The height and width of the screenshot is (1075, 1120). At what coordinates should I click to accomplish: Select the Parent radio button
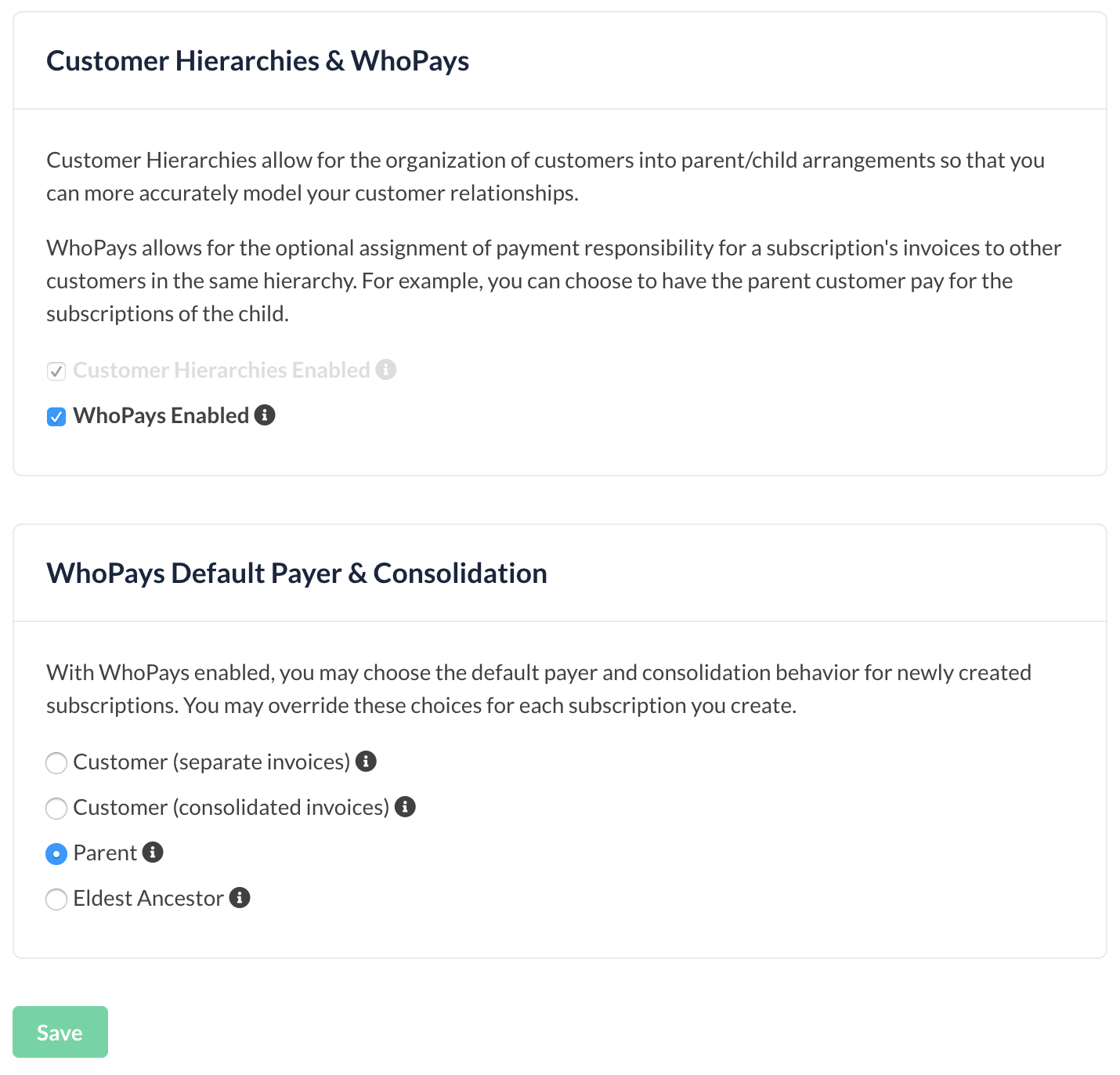click(56, 853)
